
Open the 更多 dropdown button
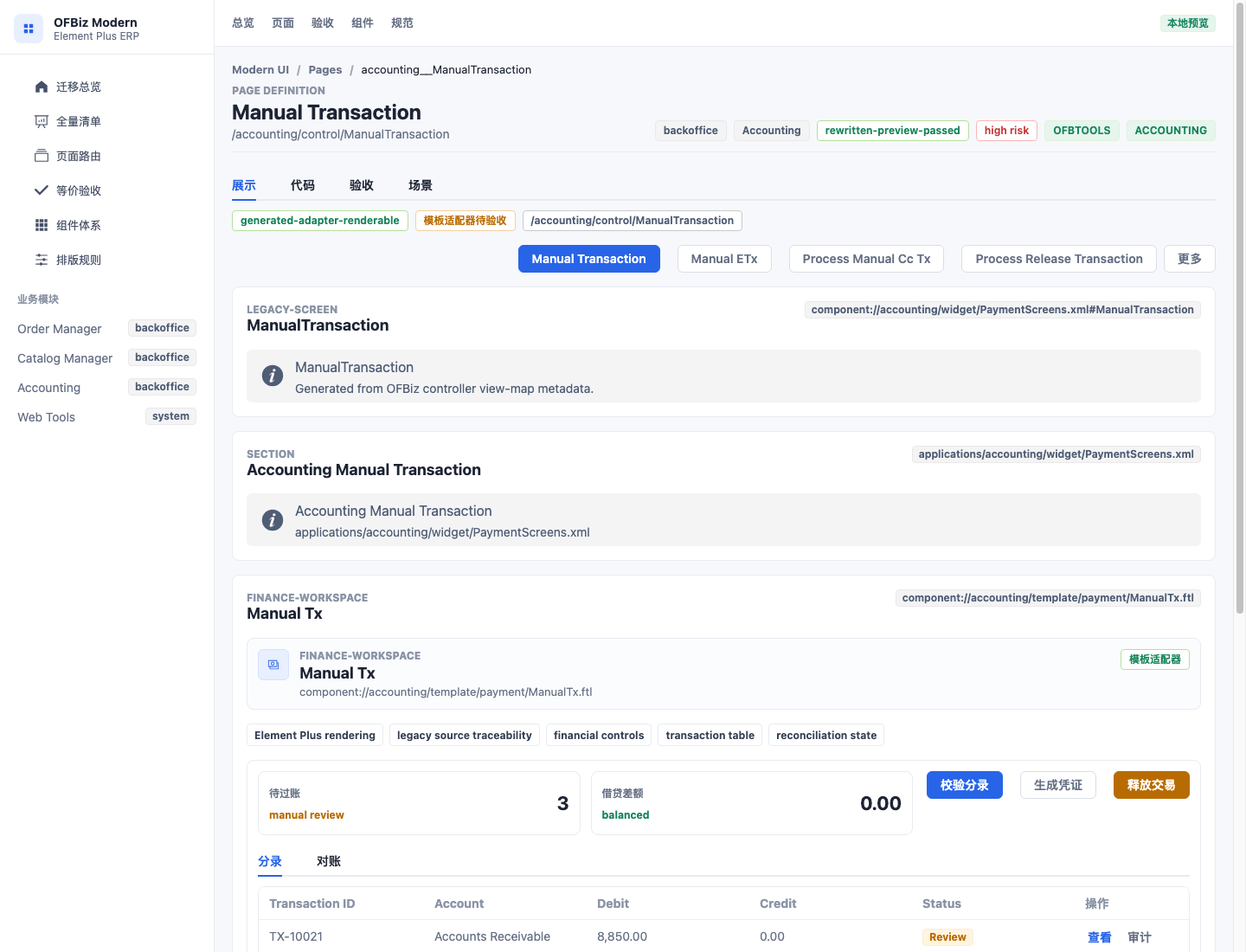pos(1190,259)
